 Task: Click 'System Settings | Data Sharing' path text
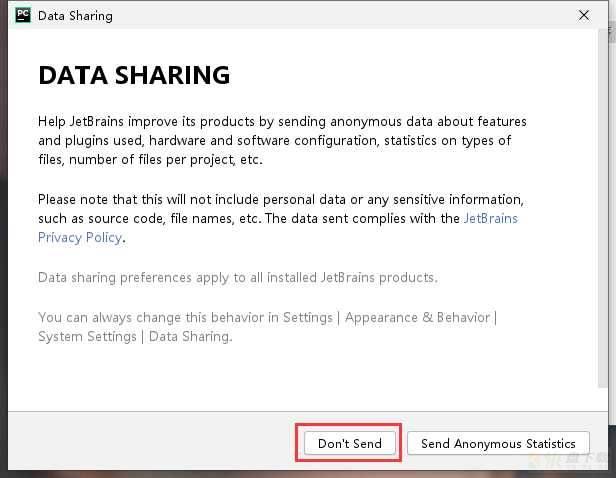coord(135,337)
